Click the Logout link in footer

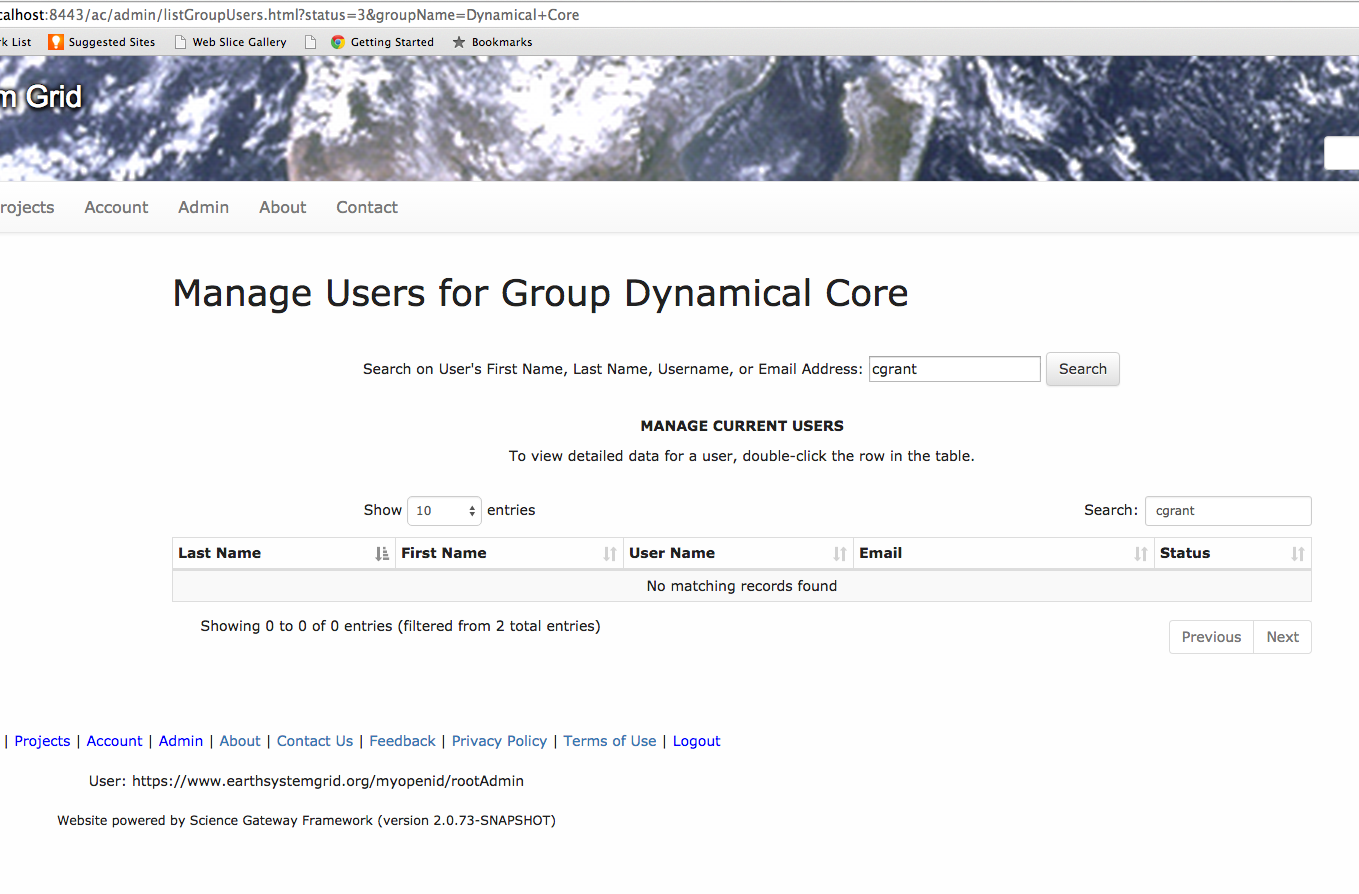[x=696, y=741]
